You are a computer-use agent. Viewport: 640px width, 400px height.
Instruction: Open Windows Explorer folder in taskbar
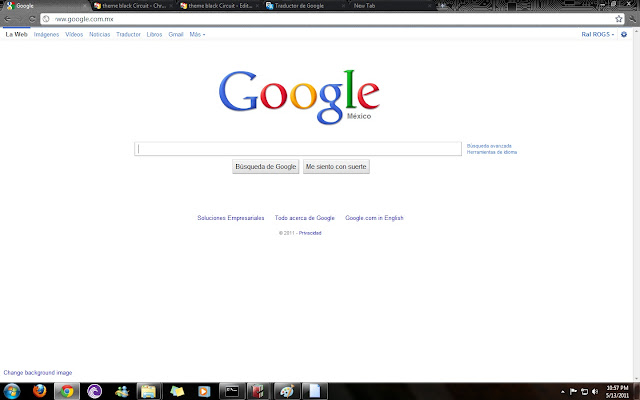click(149, 391)
